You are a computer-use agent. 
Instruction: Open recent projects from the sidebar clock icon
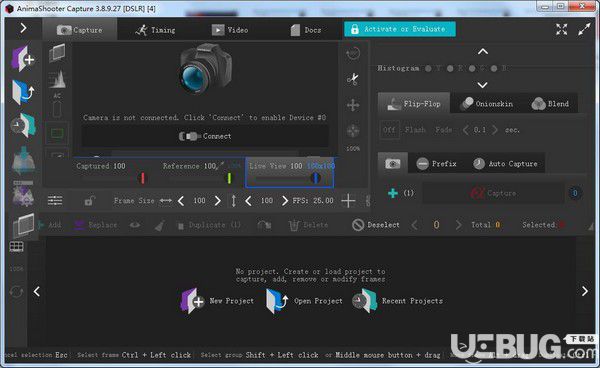23,125
